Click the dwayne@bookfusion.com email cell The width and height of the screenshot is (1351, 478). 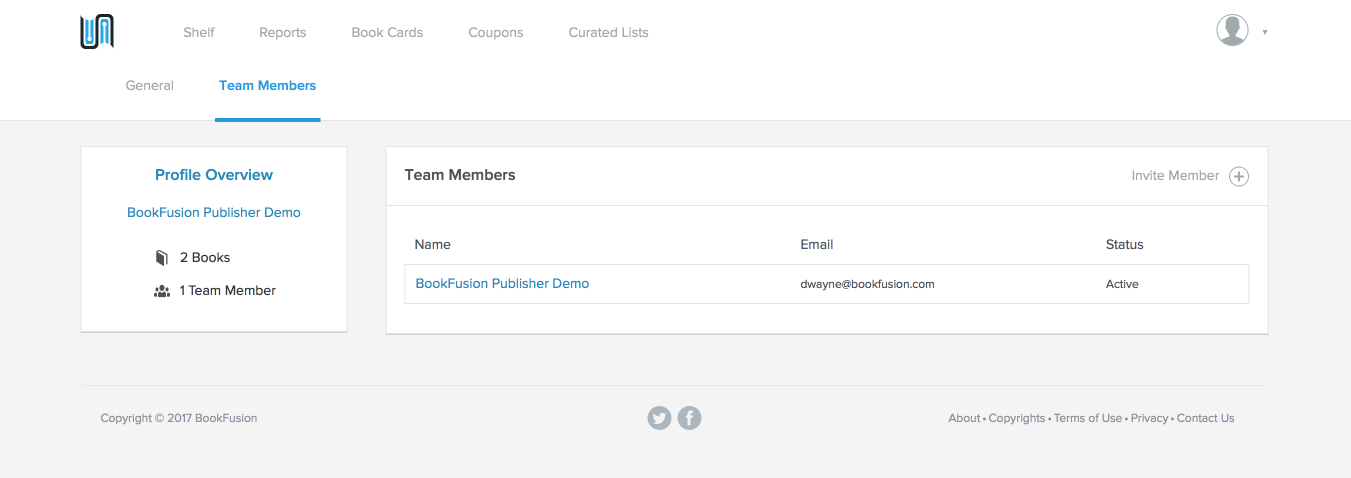(867, 284)
